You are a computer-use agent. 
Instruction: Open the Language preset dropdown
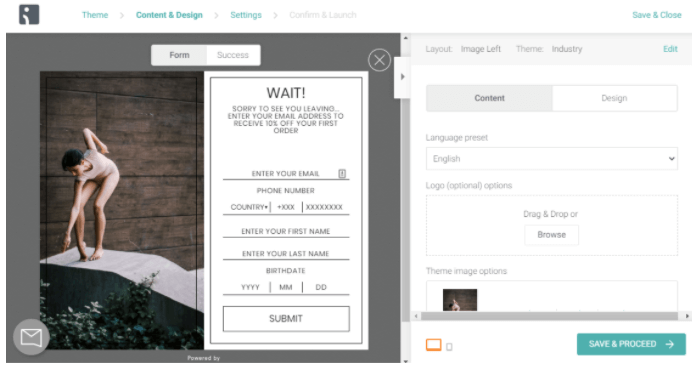552,159
